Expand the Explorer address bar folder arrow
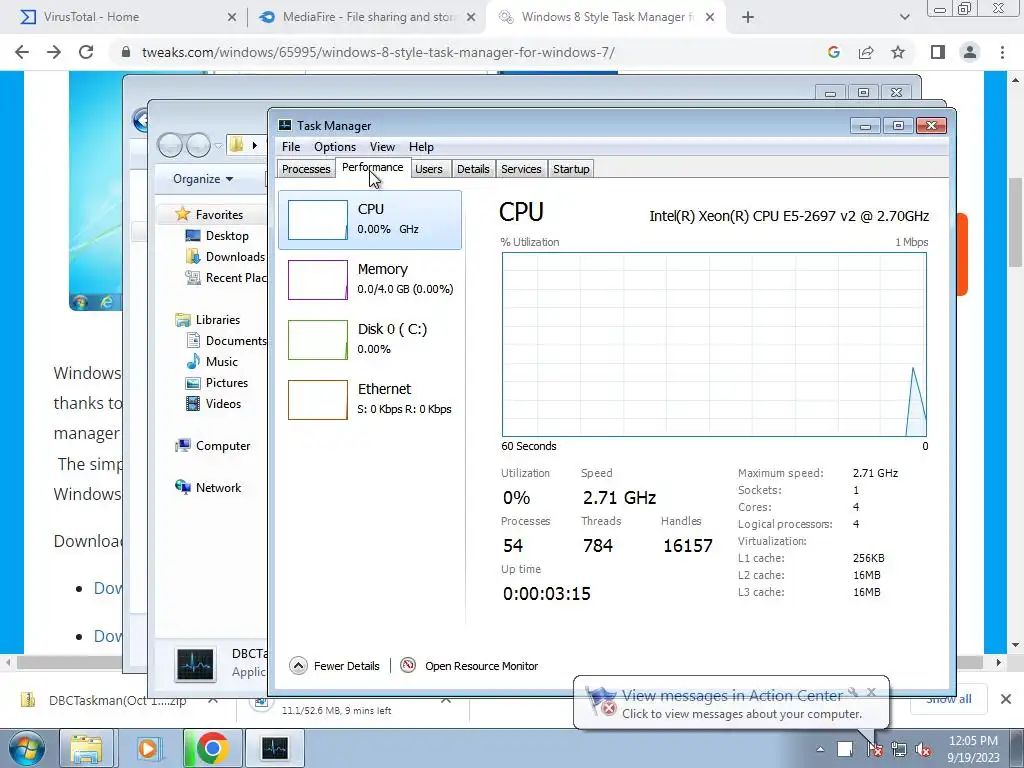Viewport: 1024px width, 768px height. 255,145
